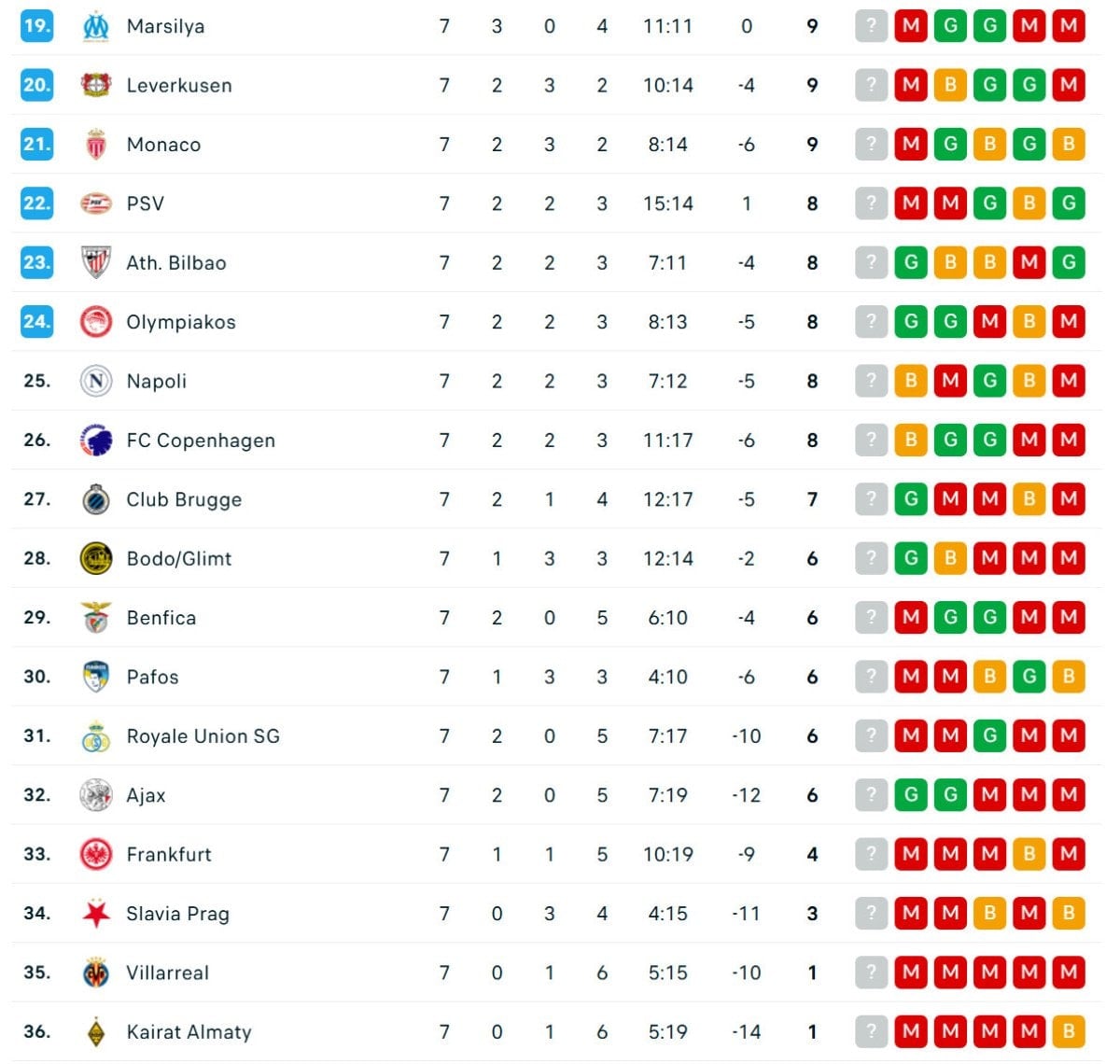Open the Monaco team name link
Viewport: 1120px width, 1064px height.
[x=163, y=145]
